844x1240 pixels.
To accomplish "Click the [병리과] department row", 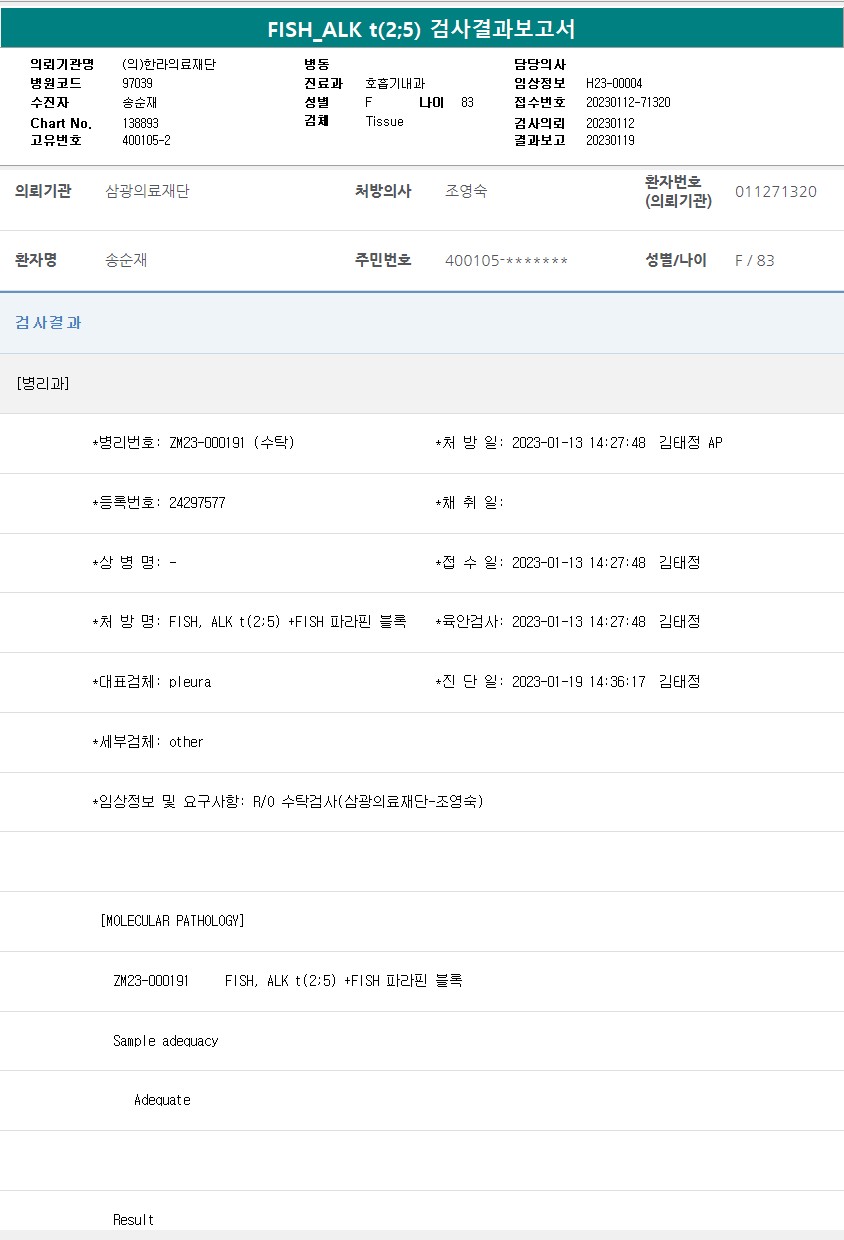I will click(43, 383).
